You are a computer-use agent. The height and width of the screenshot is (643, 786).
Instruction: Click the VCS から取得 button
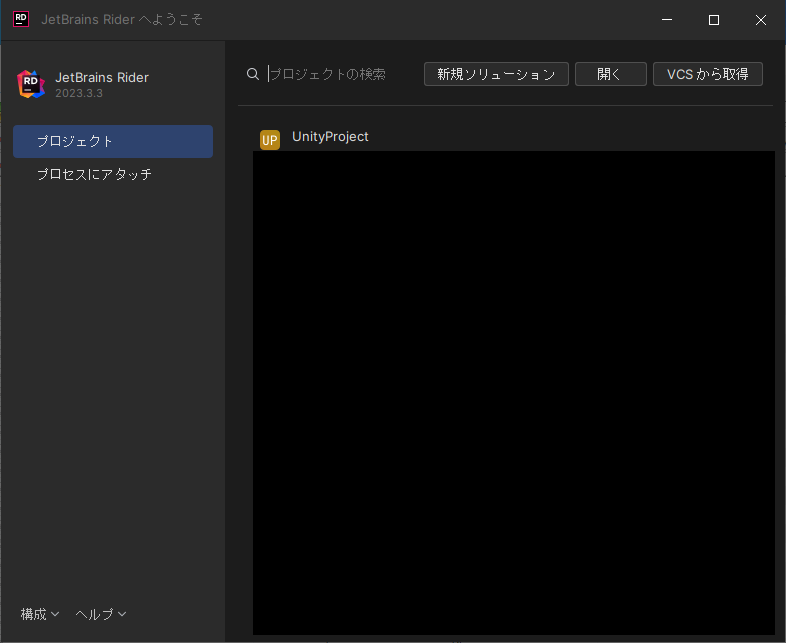[708, 74]
